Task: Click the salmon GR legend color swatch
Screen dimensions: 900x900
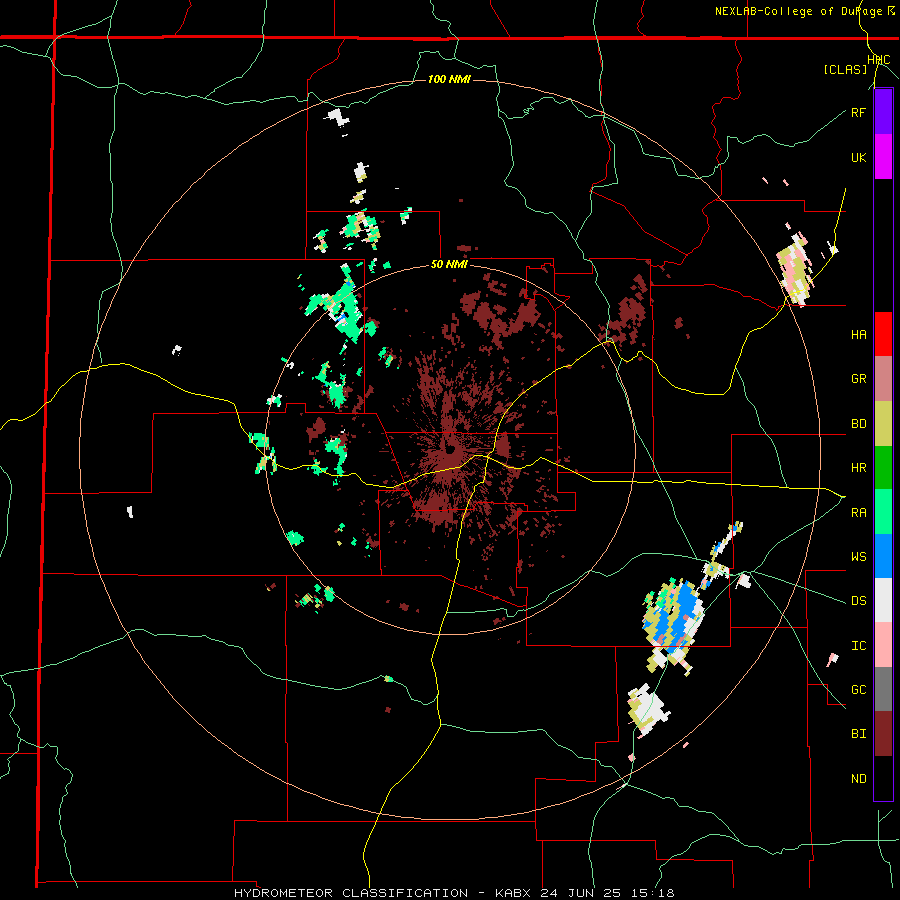Action: pos(883,379)
